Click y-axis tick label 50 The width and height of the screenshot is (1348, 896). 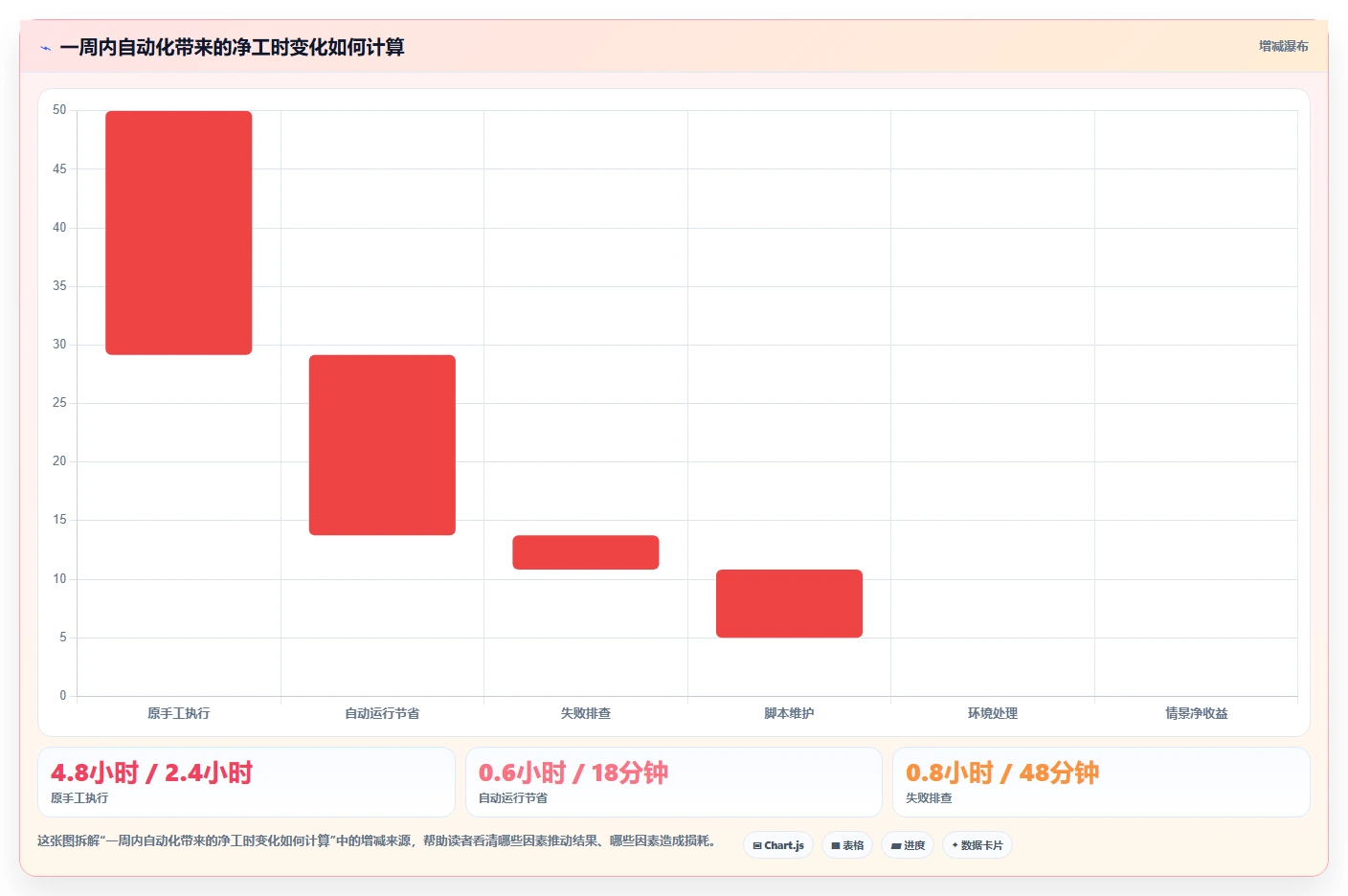[x=59, y=110]
